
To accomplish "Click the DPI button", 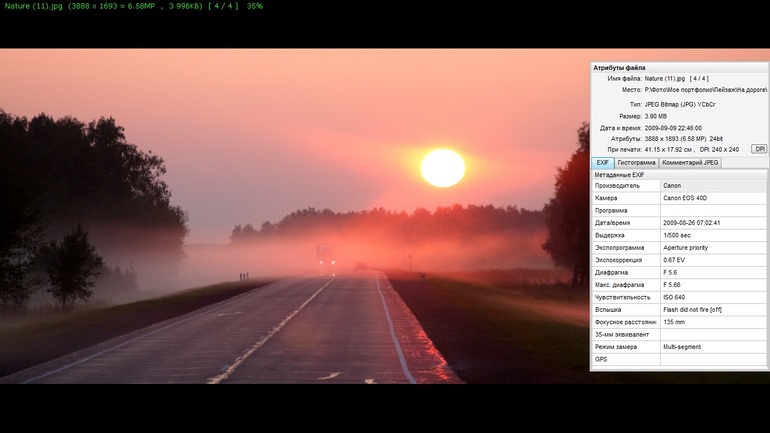I will point(759,149).
